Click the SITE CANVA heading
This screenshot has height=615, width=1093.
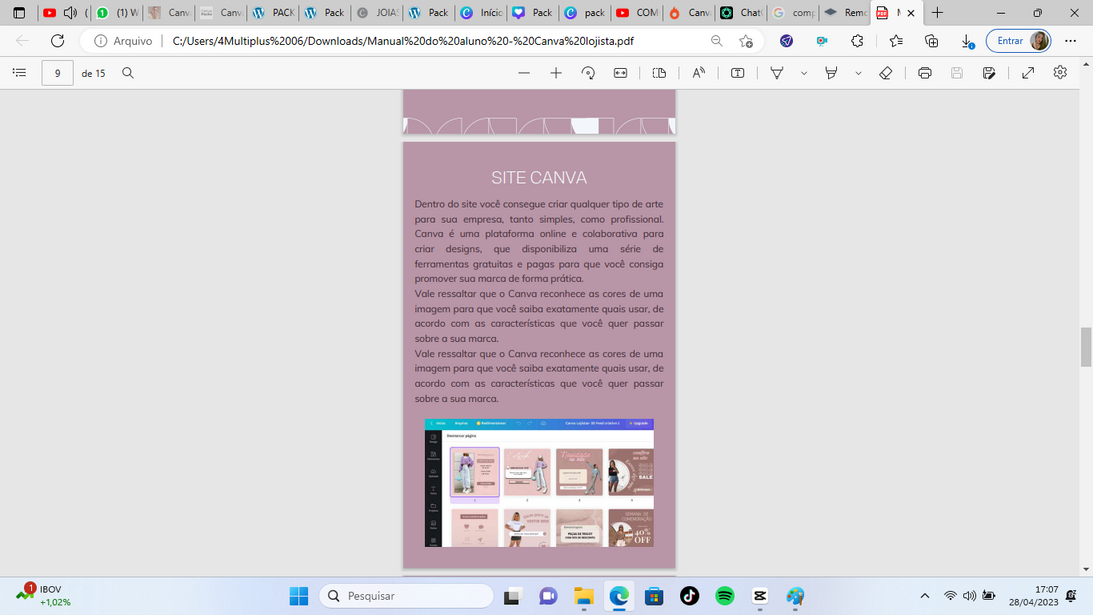pyautogui.click(x=539, y=178)
